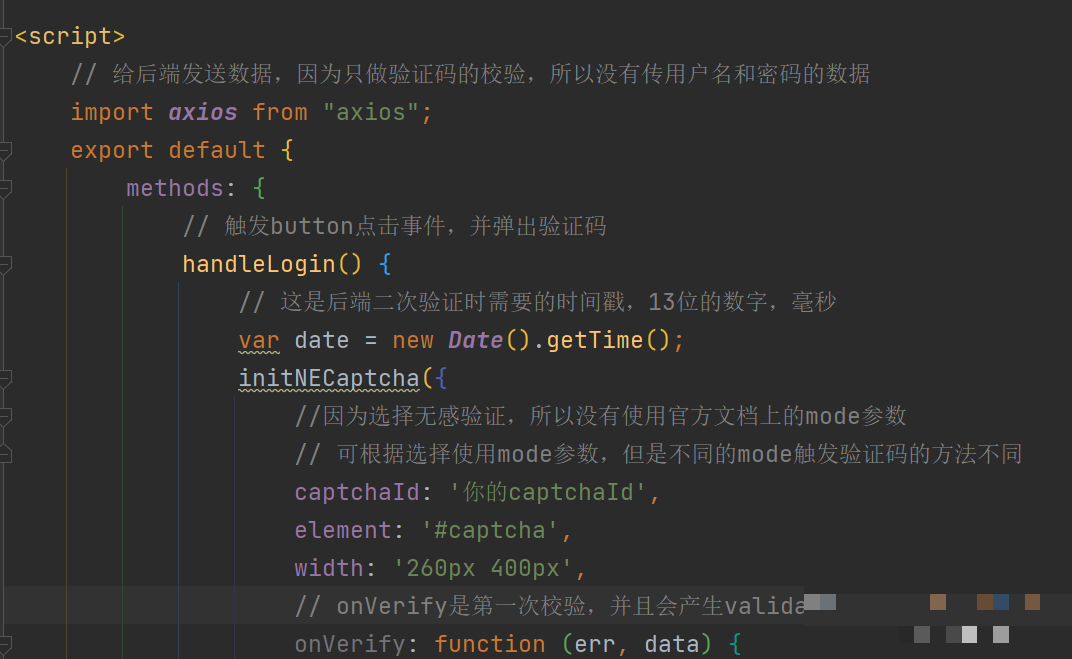Click the Date constructor name
The width and height of the screenshot is (1072, 659).
click(475, 340)
